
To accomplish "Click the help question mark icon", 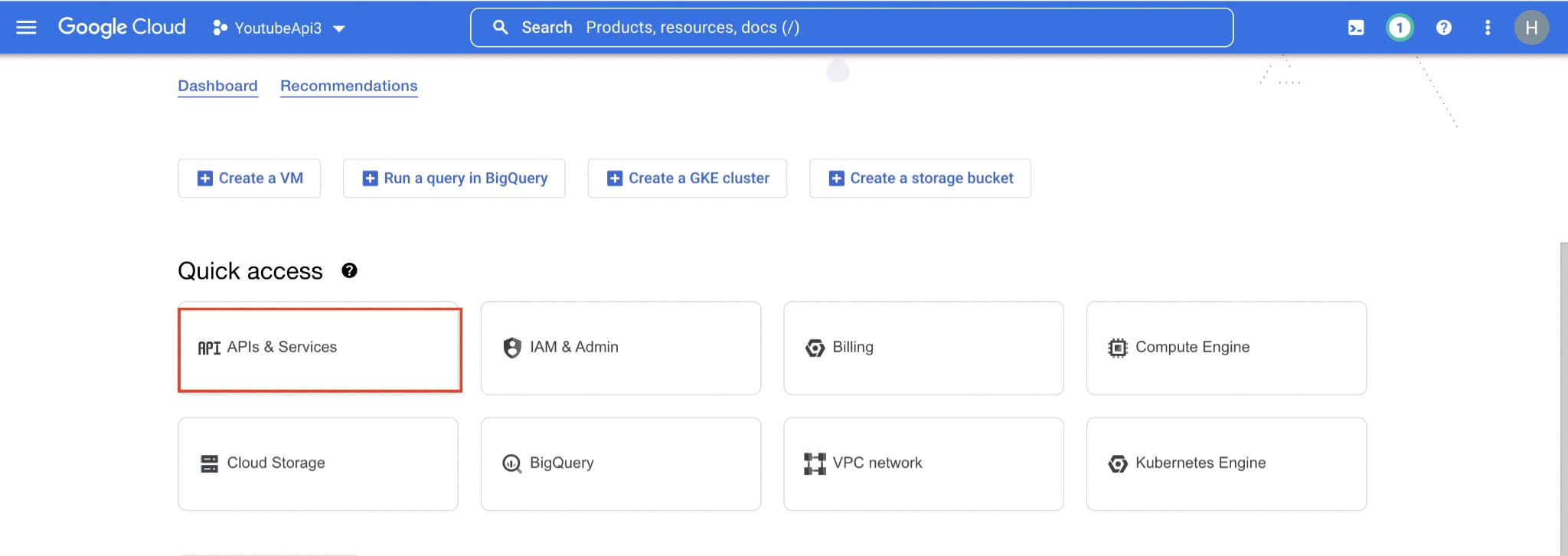I will (x=1444, y=28).
